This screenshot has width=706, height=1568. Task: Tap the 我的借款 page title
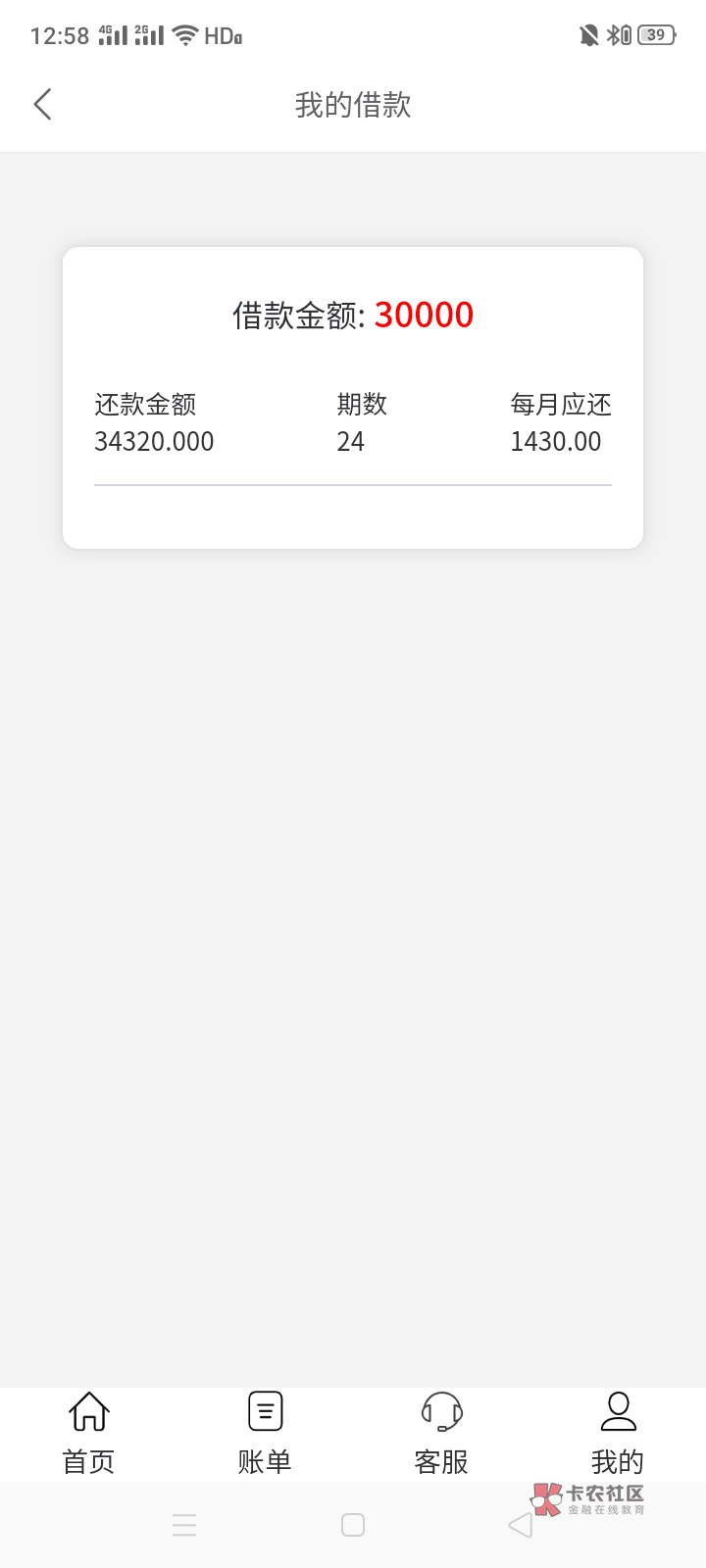pos(353,105)
